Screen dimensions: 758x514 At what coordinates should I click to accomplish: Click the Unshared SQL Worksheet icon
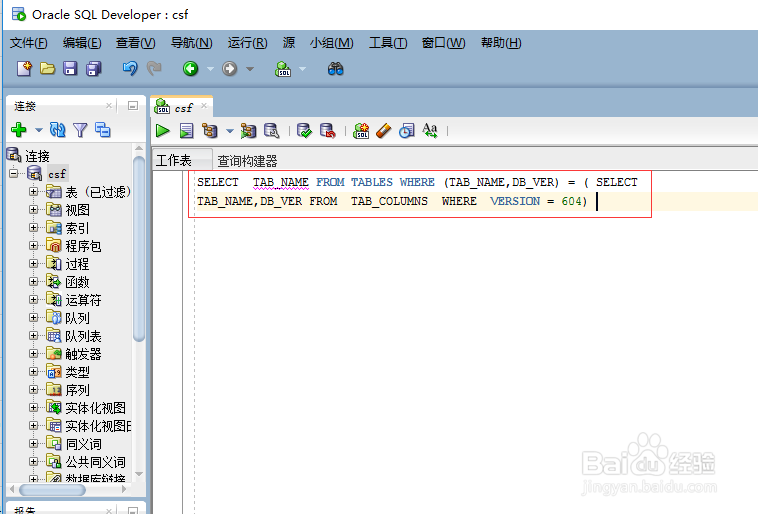[x=361, y=131]
